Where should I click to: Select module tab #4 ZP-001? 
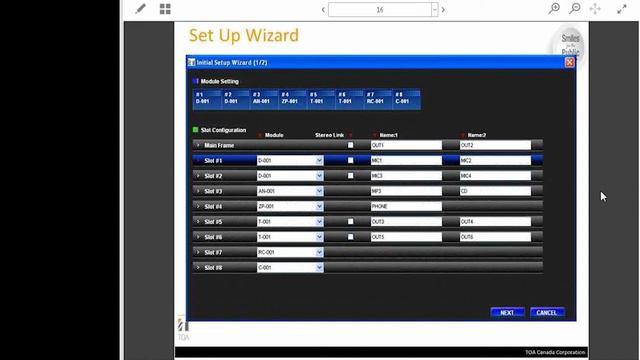tap(293, 98)
